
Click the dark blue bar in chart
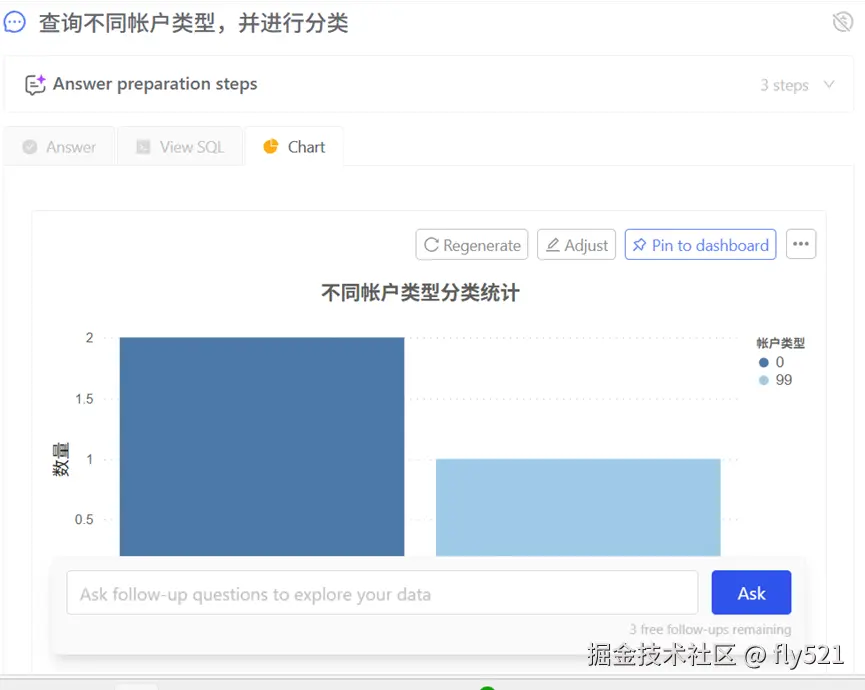(x=262, y=446)
